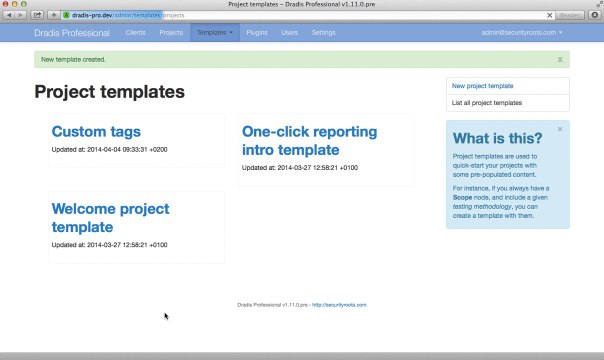Image resolution: width=604 pixels, height=360 pixels.
Task: Open the Projects menu item
Action: [171, 33]
